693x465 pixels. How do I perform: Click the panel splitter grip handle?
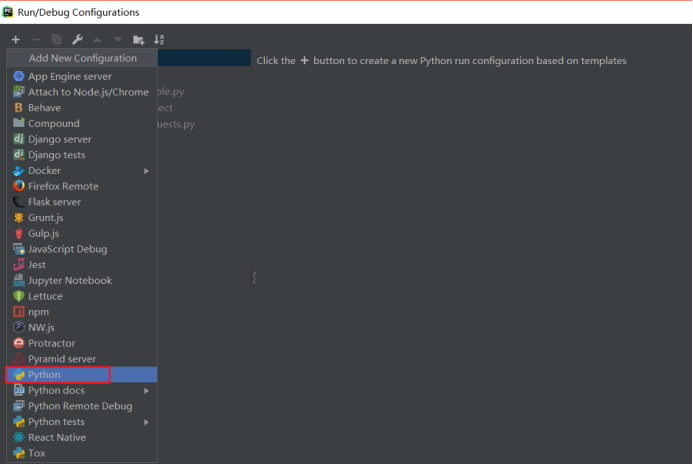[254, 278]
